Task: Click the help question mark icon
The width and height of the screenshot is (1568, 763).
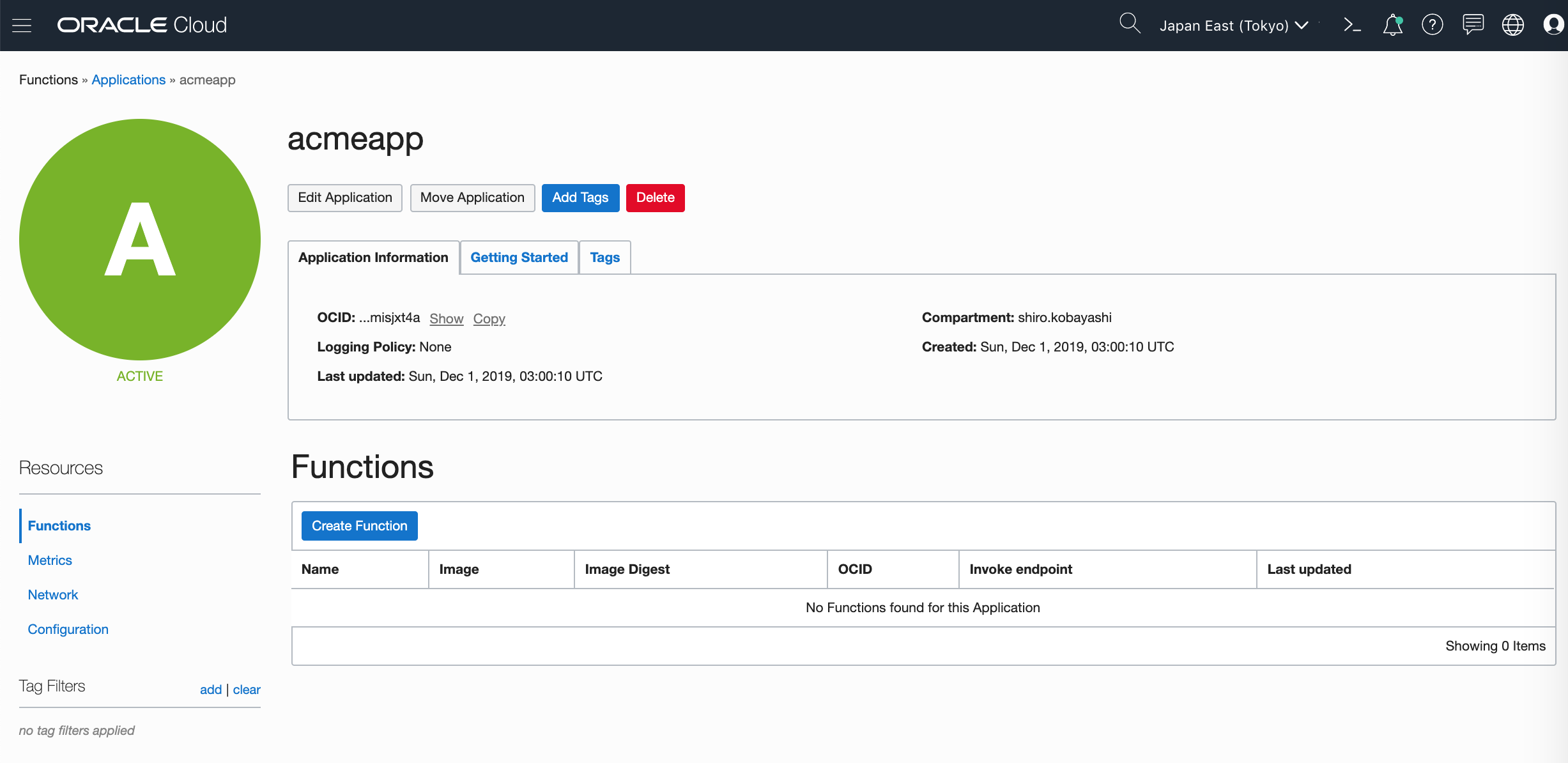Action: (1432, 26)
